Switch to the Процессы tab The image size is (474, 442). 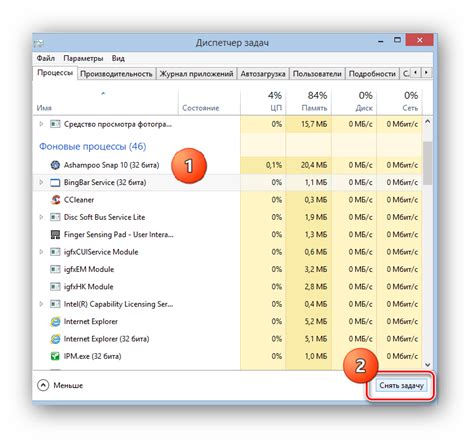pos(55,73)
